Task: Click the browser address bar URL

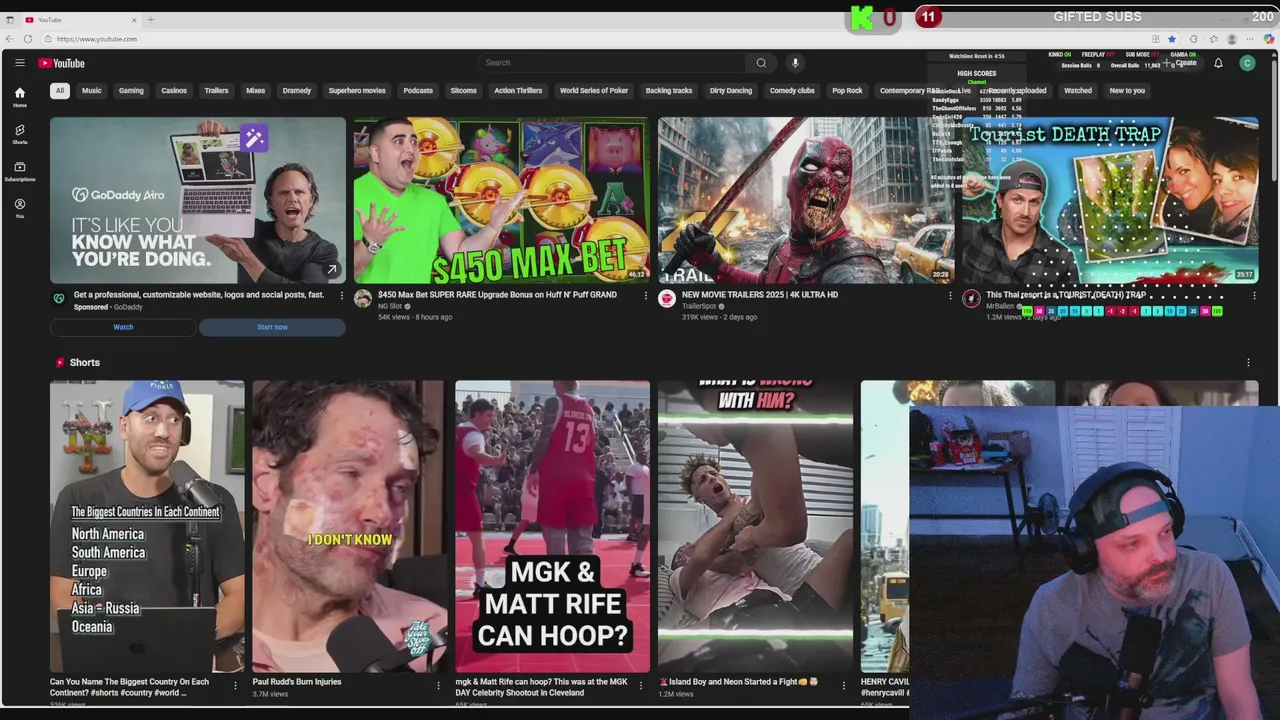Action: 97,39
